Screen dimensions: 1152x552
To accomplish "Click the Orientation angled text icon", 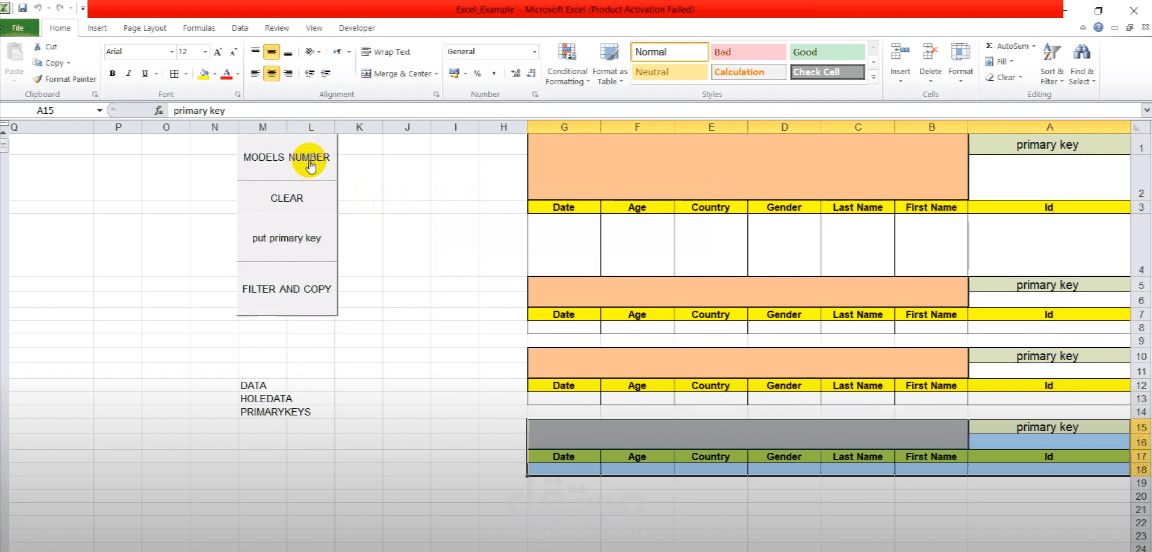I will 309,52.
